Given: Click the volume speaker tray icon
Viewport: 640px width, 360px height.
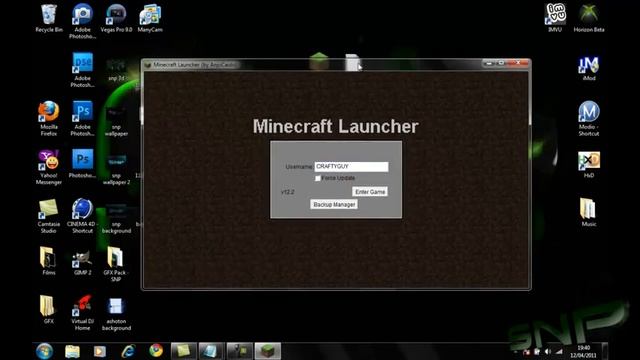Looking at the screenshot, I should point(547,352).
